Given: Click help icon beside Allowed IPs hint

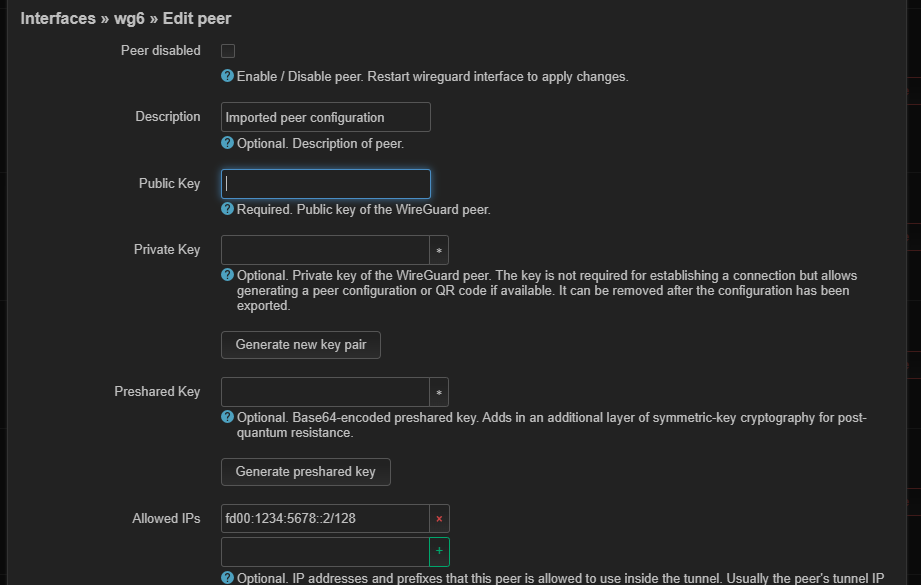Looking at the screenshot, I should click(x=227, y=578).
